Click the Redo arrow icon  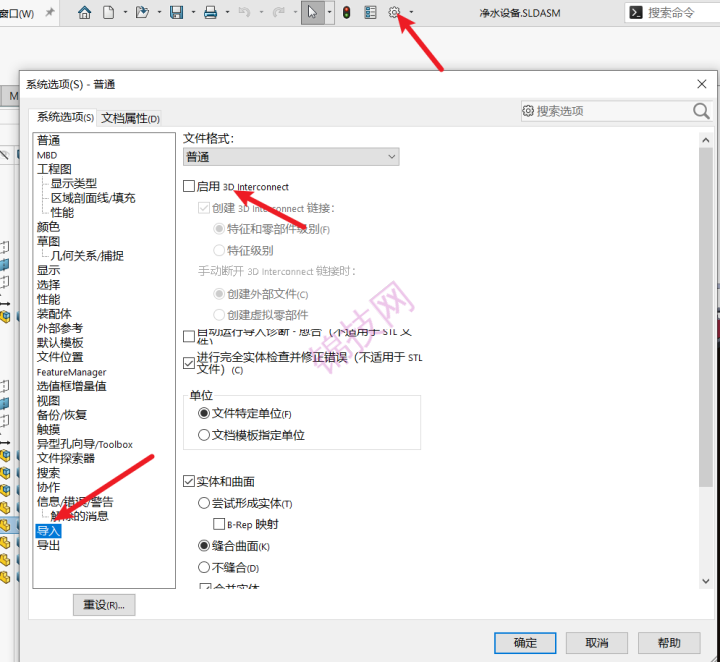click(x=278, y=12)
